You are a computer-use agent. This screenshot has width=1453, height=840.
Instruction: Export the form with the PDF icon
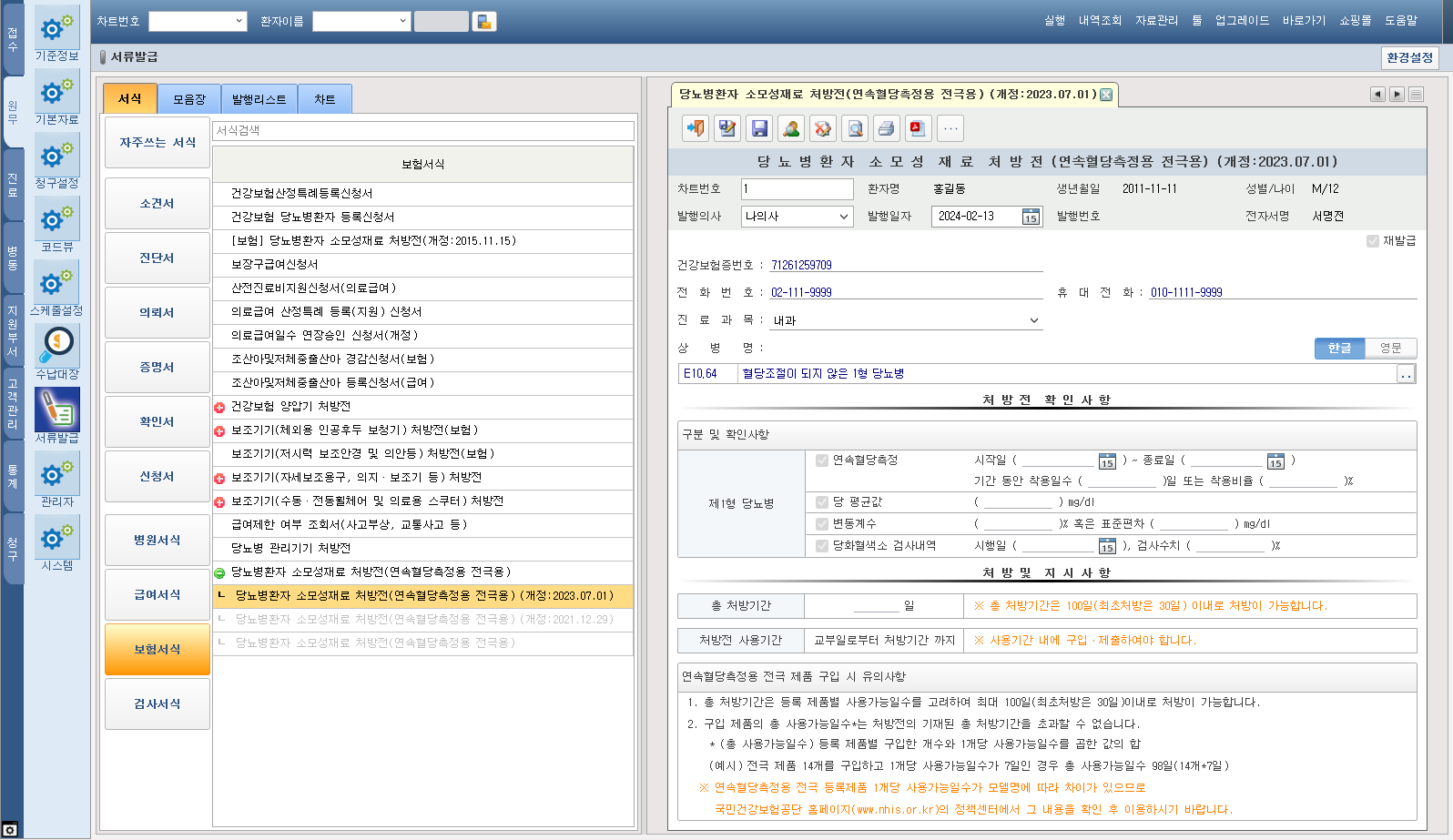918,129
